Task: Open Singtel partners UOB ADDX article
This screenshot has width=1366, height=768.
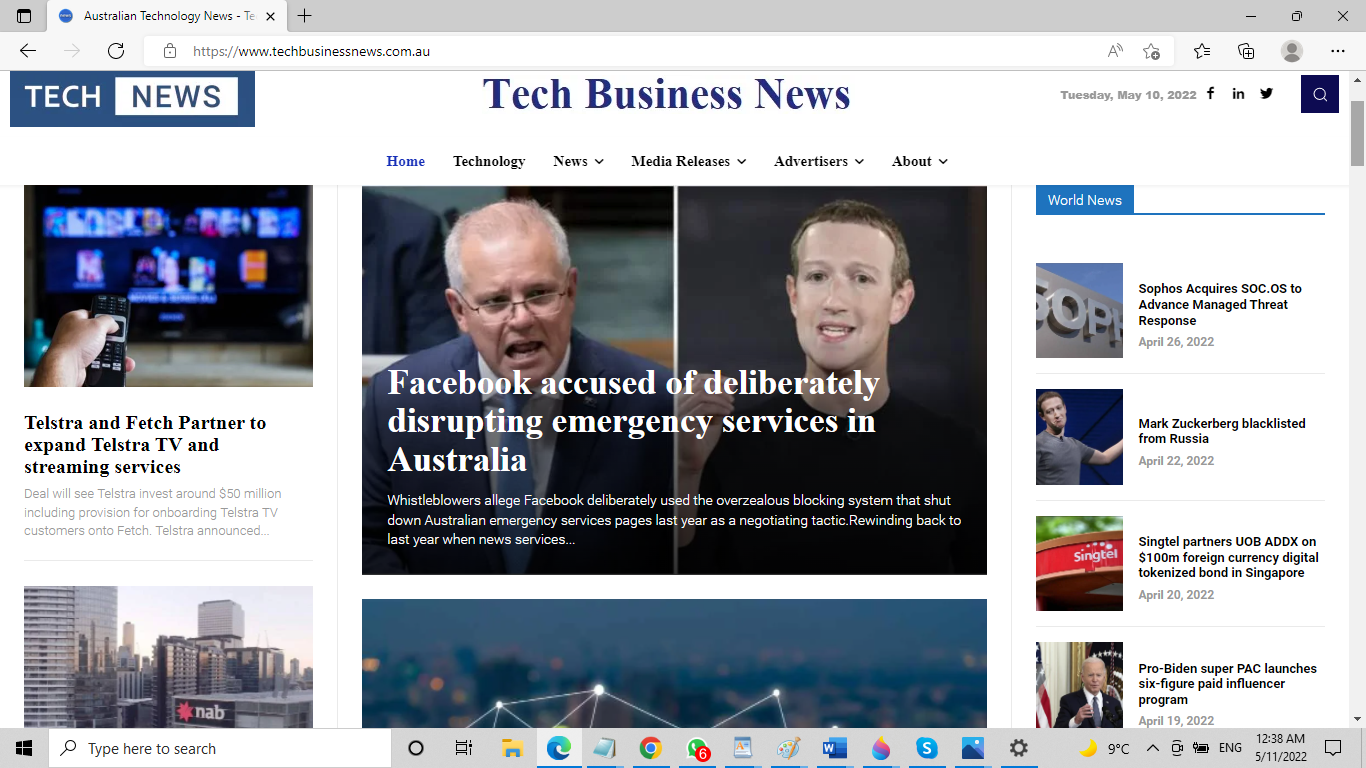Action: pyautogui.click(x=1228, y=557)
